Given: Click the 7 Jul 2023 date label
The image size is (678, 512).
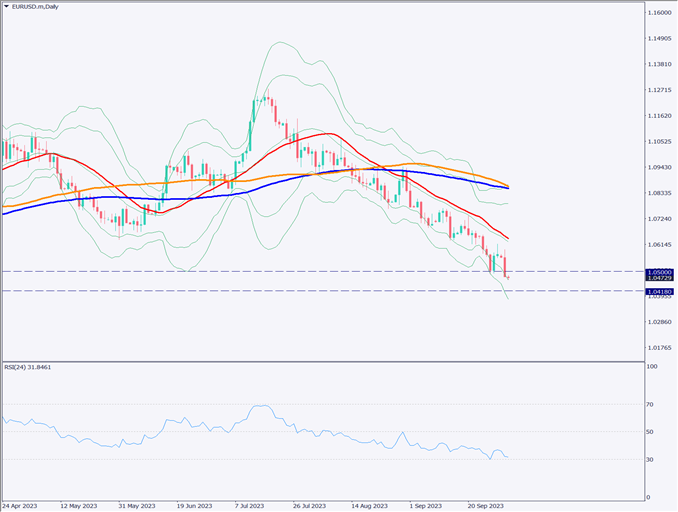Looking at the screenshot, I should pos(253,506).
